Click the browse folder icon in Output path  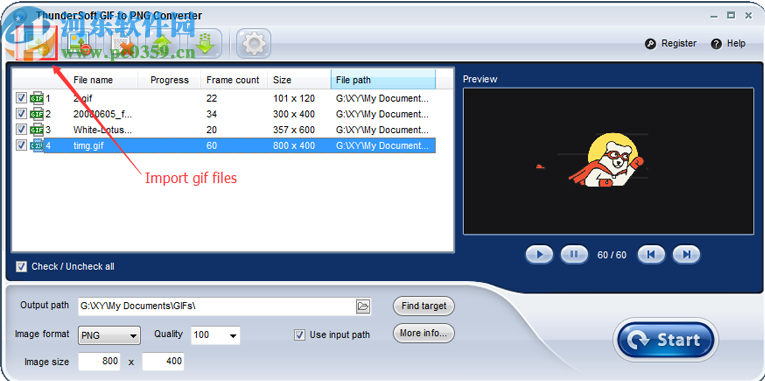tap(363, 306)
